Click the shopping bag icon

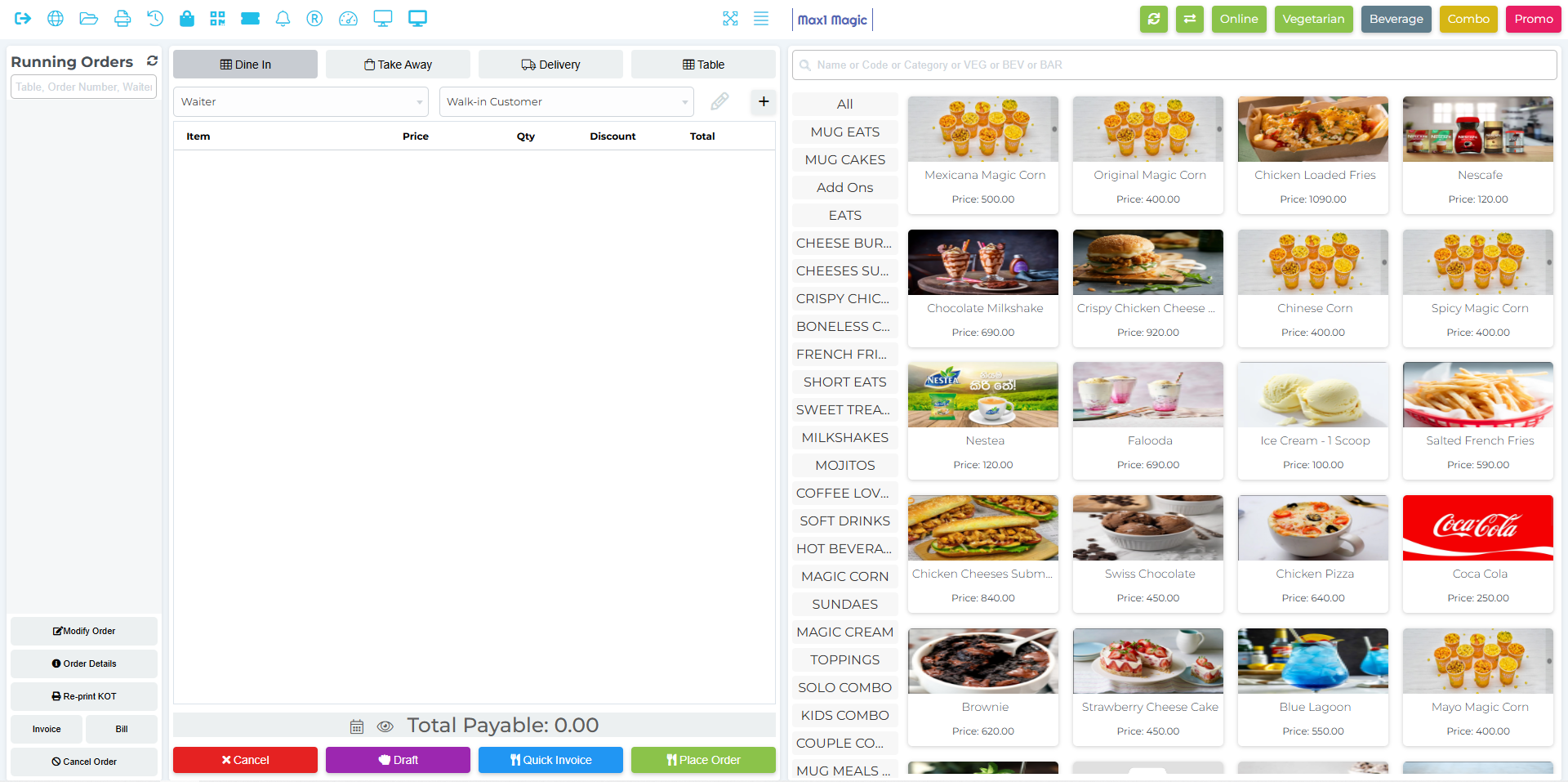tap(187, 19)
